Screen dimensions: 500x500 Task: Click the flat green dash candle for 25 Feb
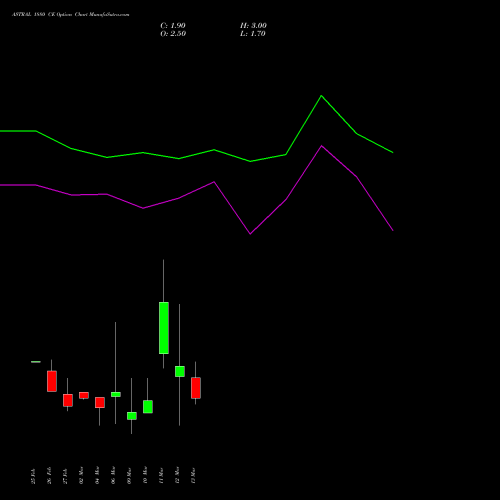click(36, 362)
